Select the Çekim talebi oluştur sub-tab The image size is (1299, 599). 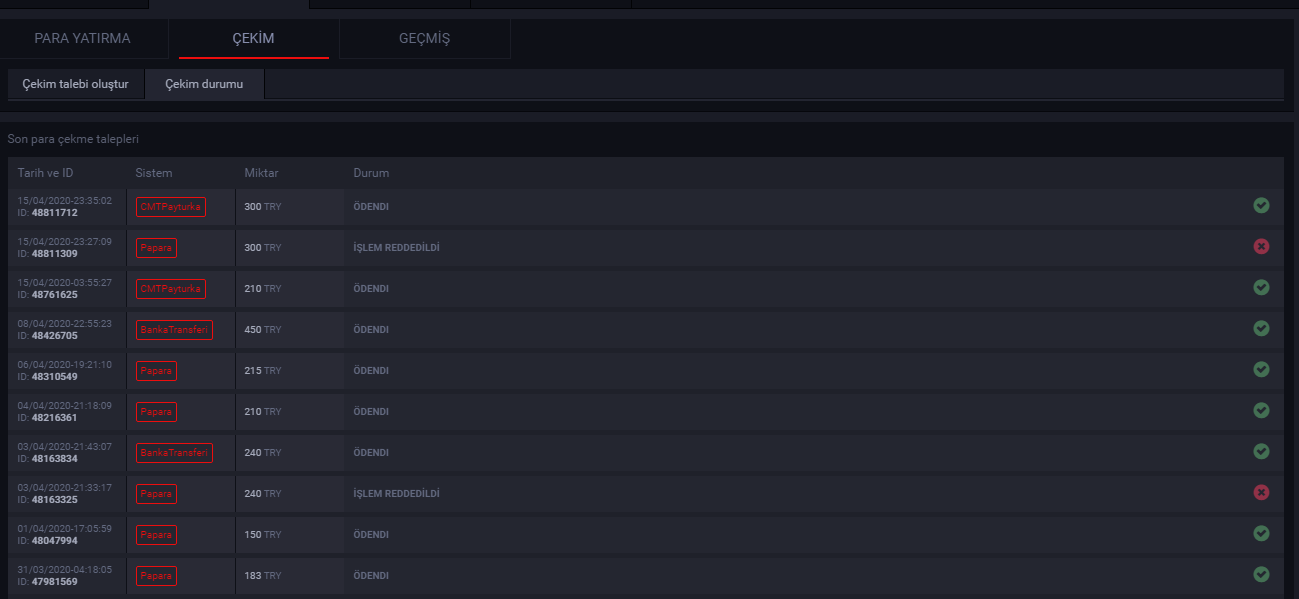[x=76, y=84]
